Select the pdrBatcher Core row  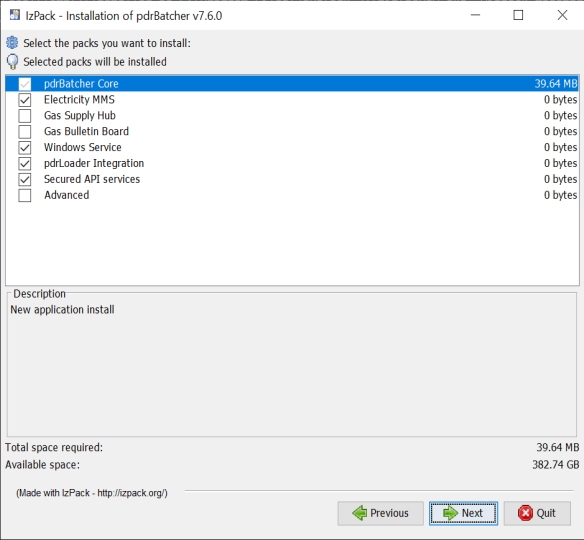point(292,83)
